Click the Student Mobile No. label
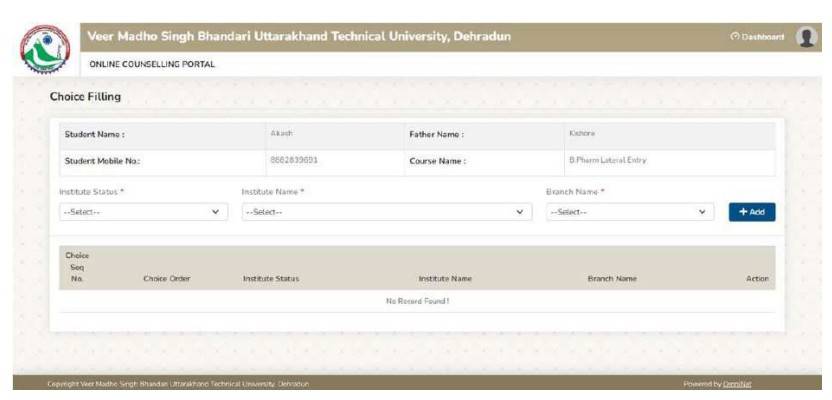 coord(102,161)
